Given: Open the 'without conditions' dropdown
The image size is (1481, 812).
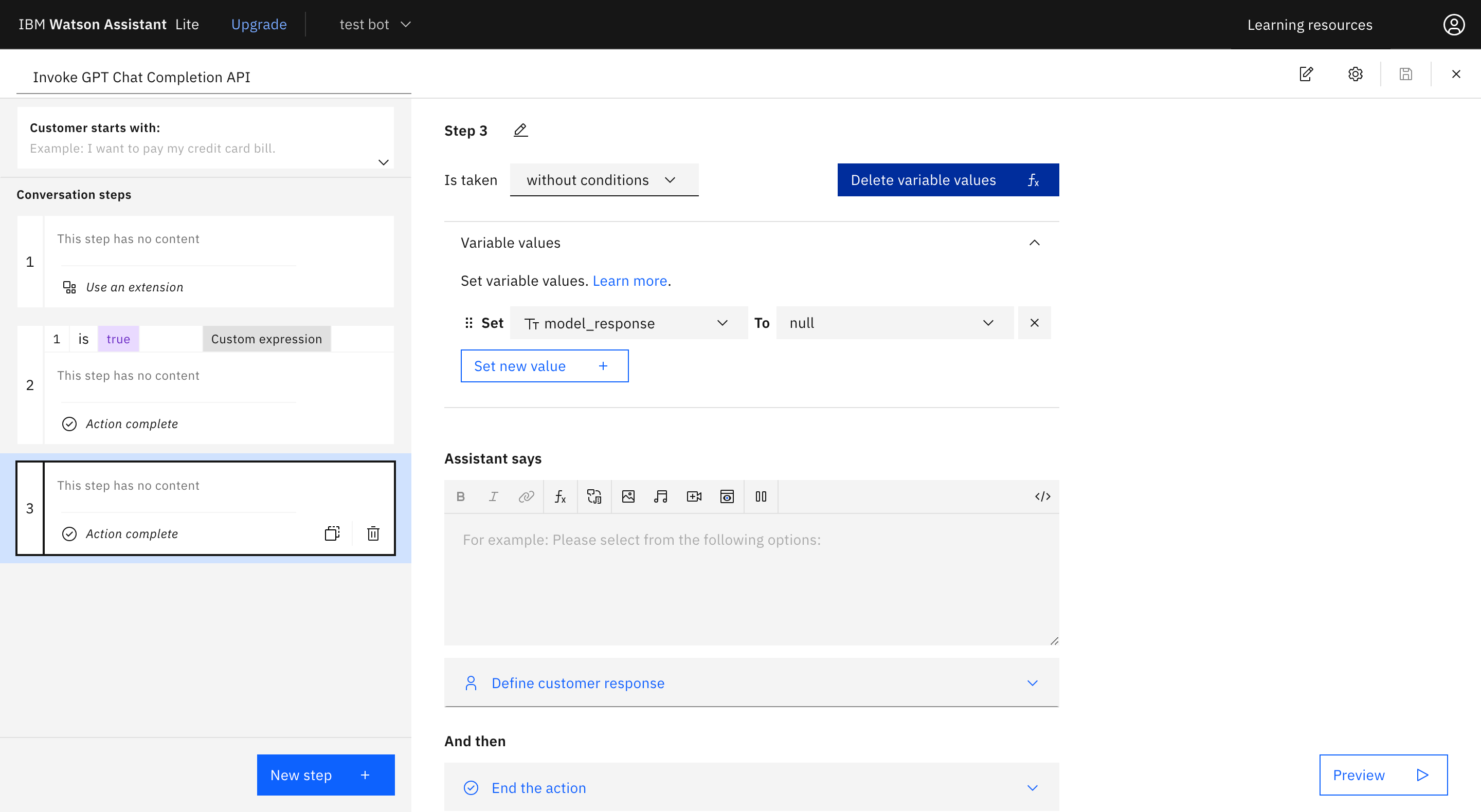Looking at the screenshot, I should click(x=604, y=180).
